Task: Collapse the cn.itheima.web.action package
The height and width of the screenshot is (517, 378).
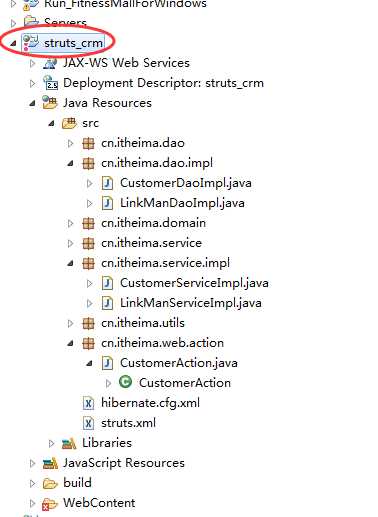Action: pos(70,343)
